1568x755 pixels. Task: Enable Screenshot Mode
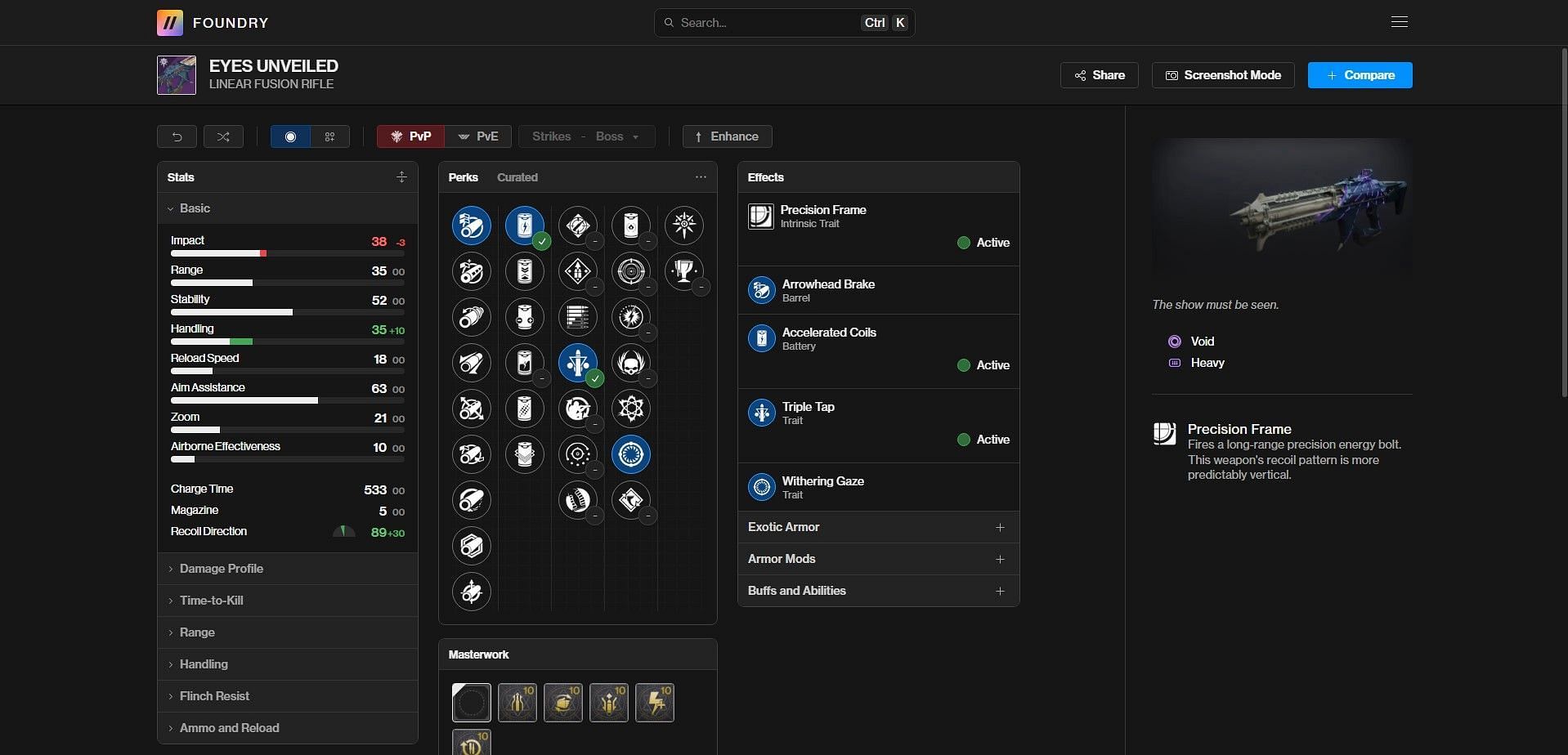point(1223,75)
